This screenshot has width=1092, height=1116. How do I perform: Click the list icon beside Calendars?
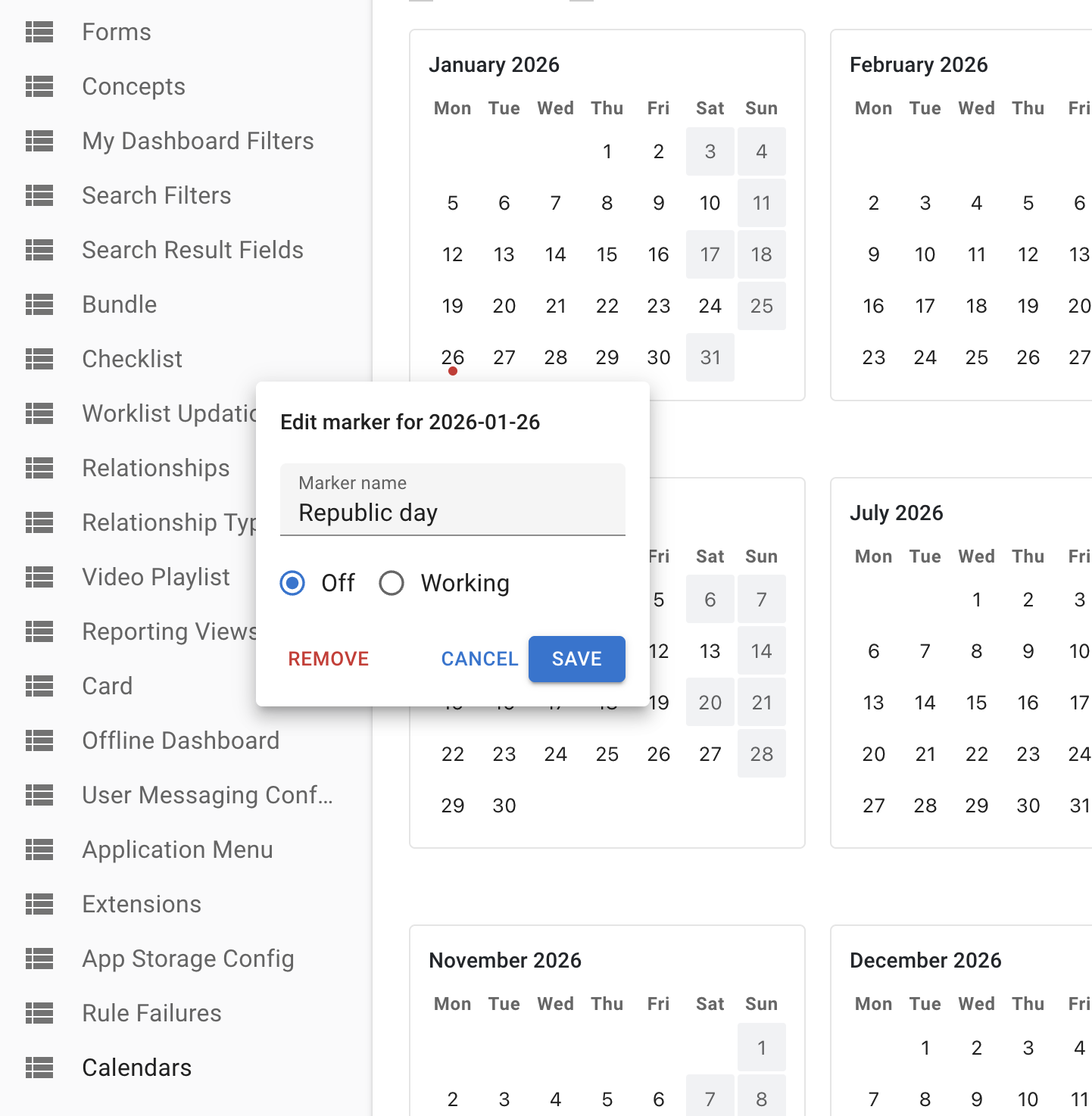click(x=39, y=1068)
